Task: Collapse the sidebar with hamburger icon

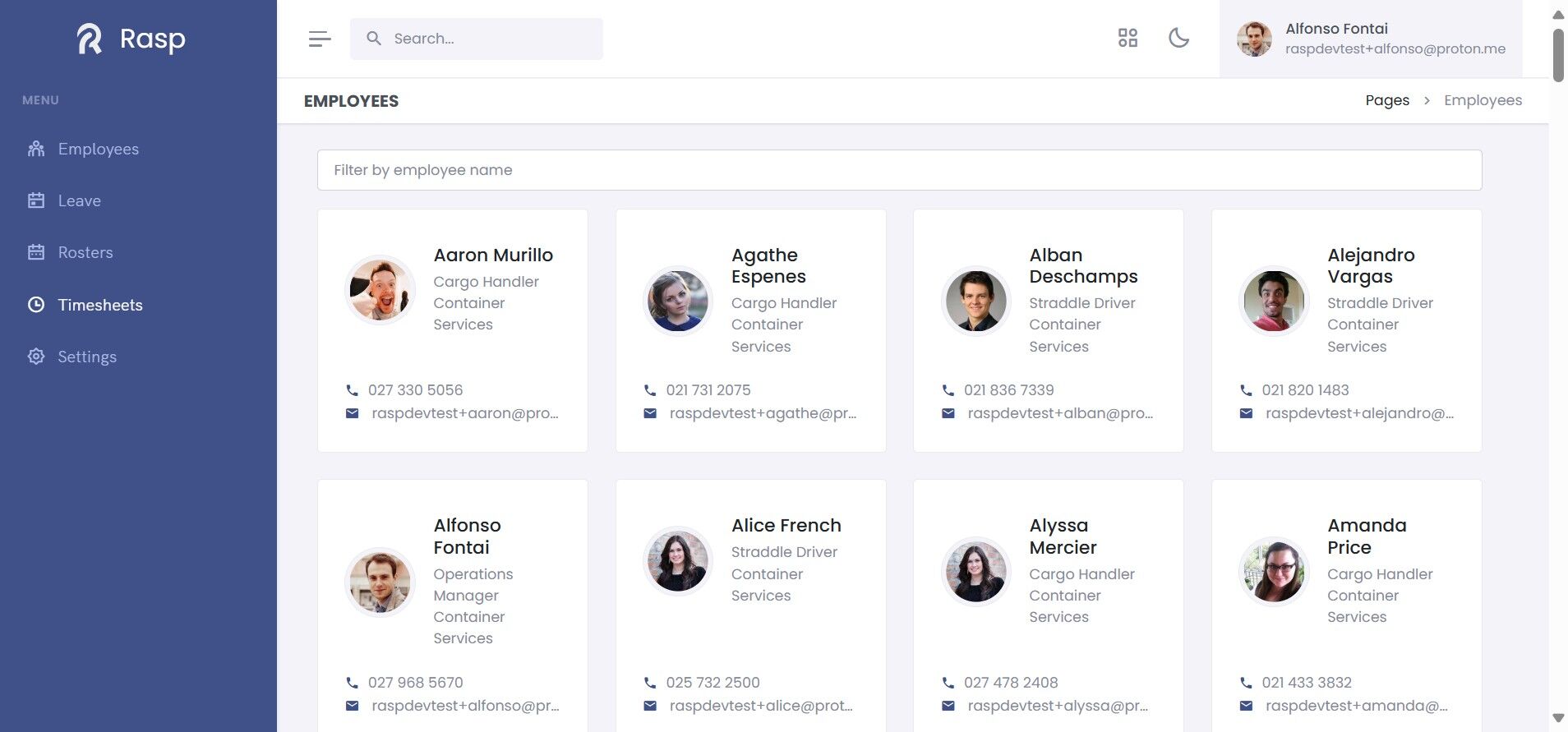Action: [x=320, y=39]
